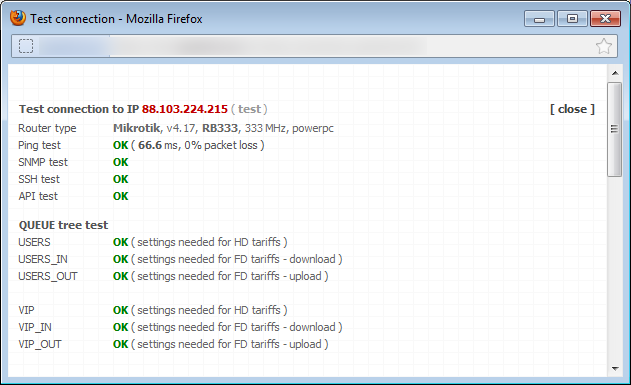Click the HD tariffs note in USERS row
631x385 pixels.
209,242
